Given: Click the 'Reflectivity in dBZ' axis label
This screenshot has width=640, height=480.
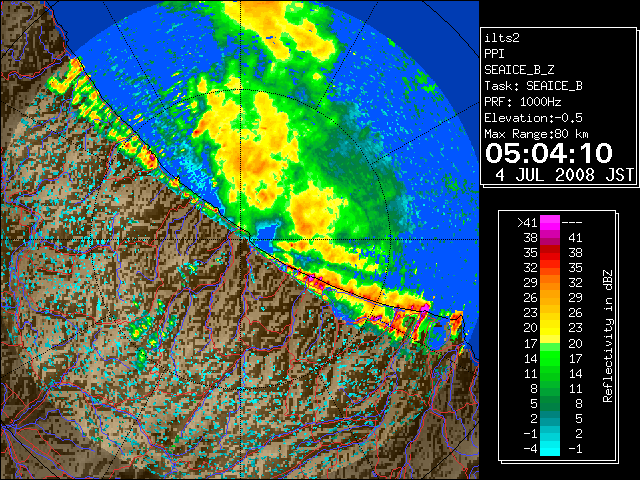Looking at the screenshot, I should (608, 336).
